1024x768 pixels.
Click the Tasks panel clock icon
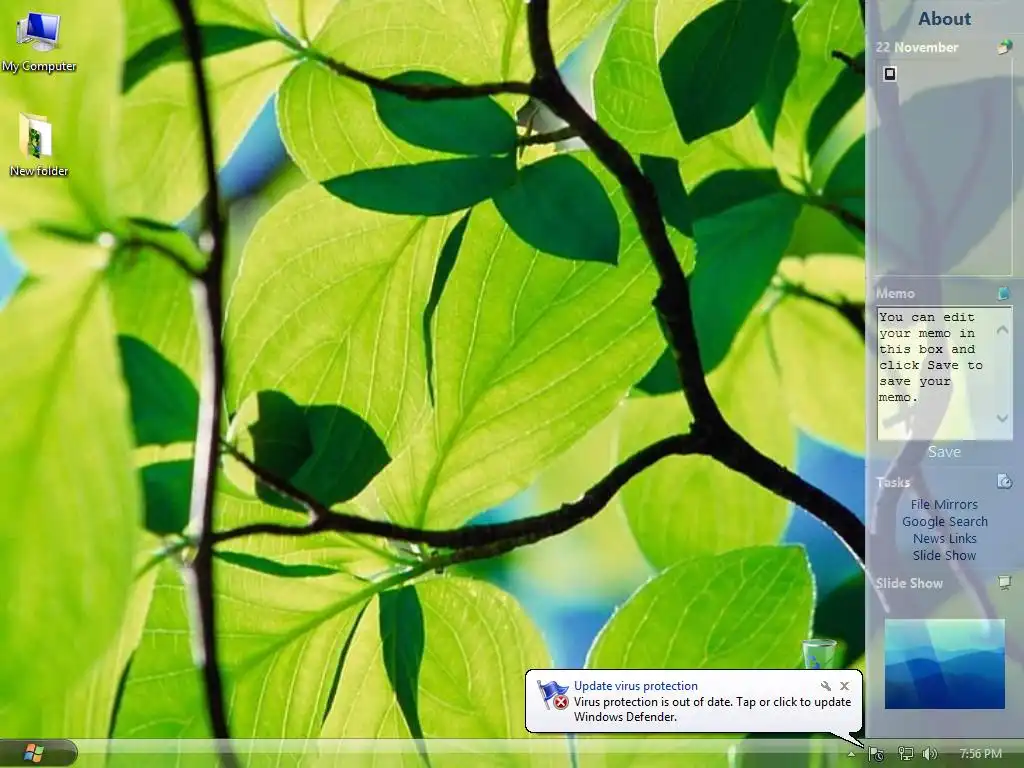[x=1004, y=481]
